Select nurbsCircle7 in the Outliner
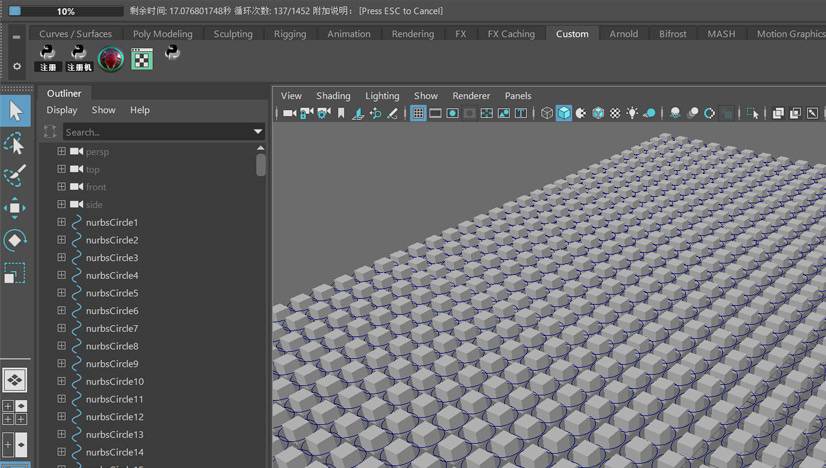The height and width of the screenshot is (468, 826). click(112, 328)
